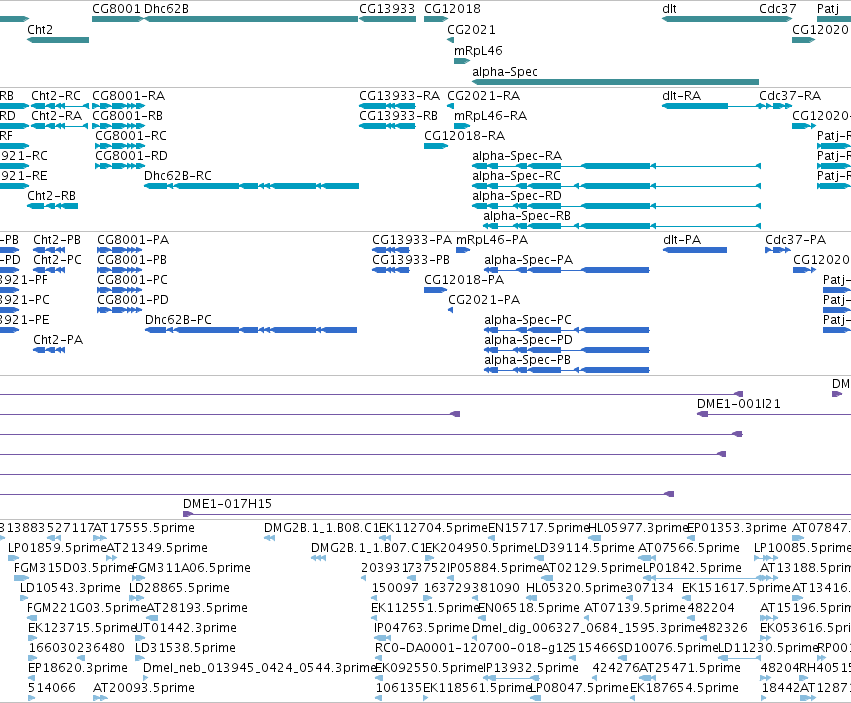Select the alpha-Spec-PC protein label

pos(528,320)
